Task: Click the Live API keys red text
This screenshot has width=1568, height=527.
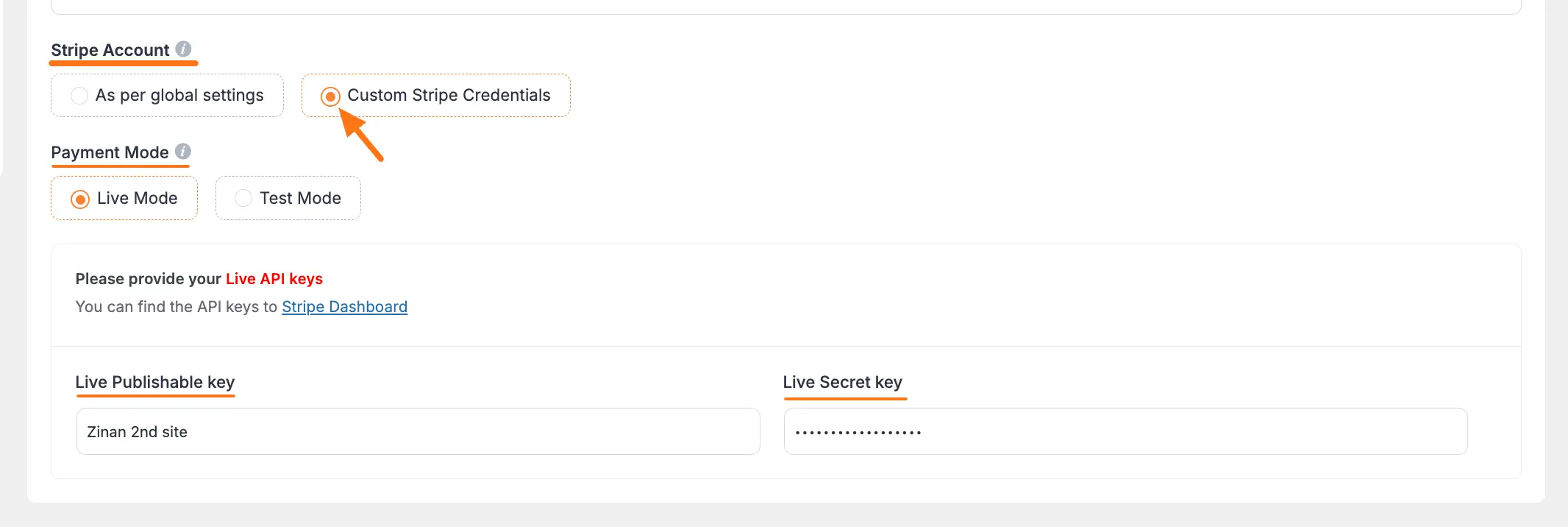Action: point(273,279)
